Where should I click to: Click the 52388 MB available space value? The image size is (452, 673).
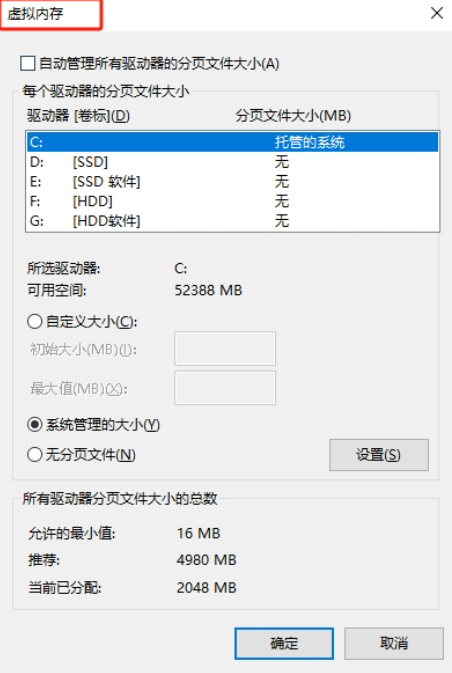[208, 290]
